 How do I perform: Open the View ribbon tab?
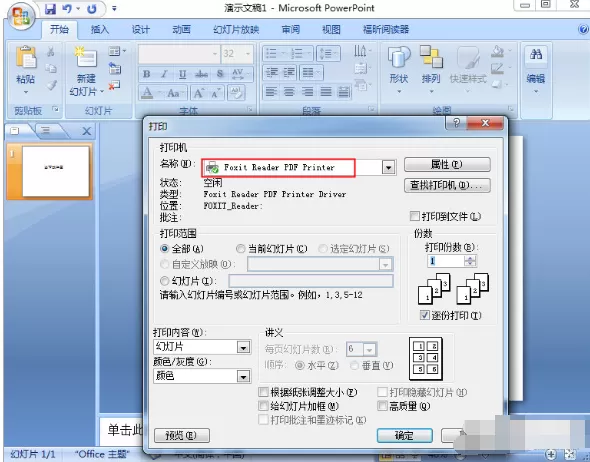[x=331, y=29]
